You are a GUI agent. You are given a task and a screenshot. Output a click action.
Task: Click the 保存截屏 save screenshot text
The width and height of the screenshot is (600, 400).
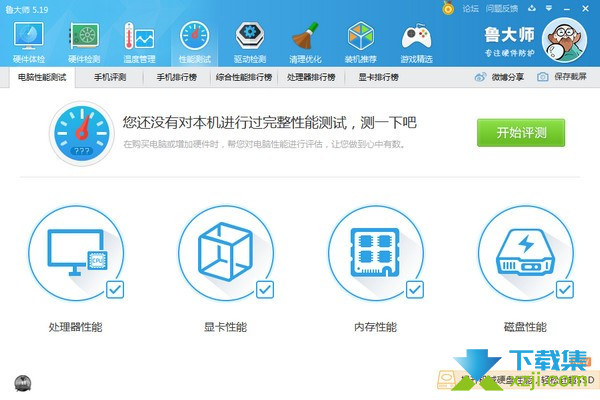[x=570, y=77]
